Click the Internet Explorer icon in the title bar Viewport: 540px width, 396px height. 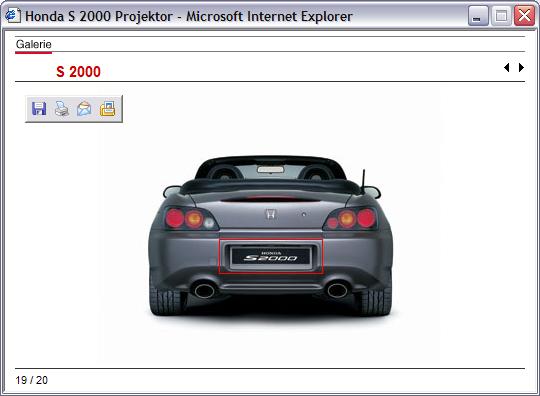pyautogui.click(x=12, y=16)
